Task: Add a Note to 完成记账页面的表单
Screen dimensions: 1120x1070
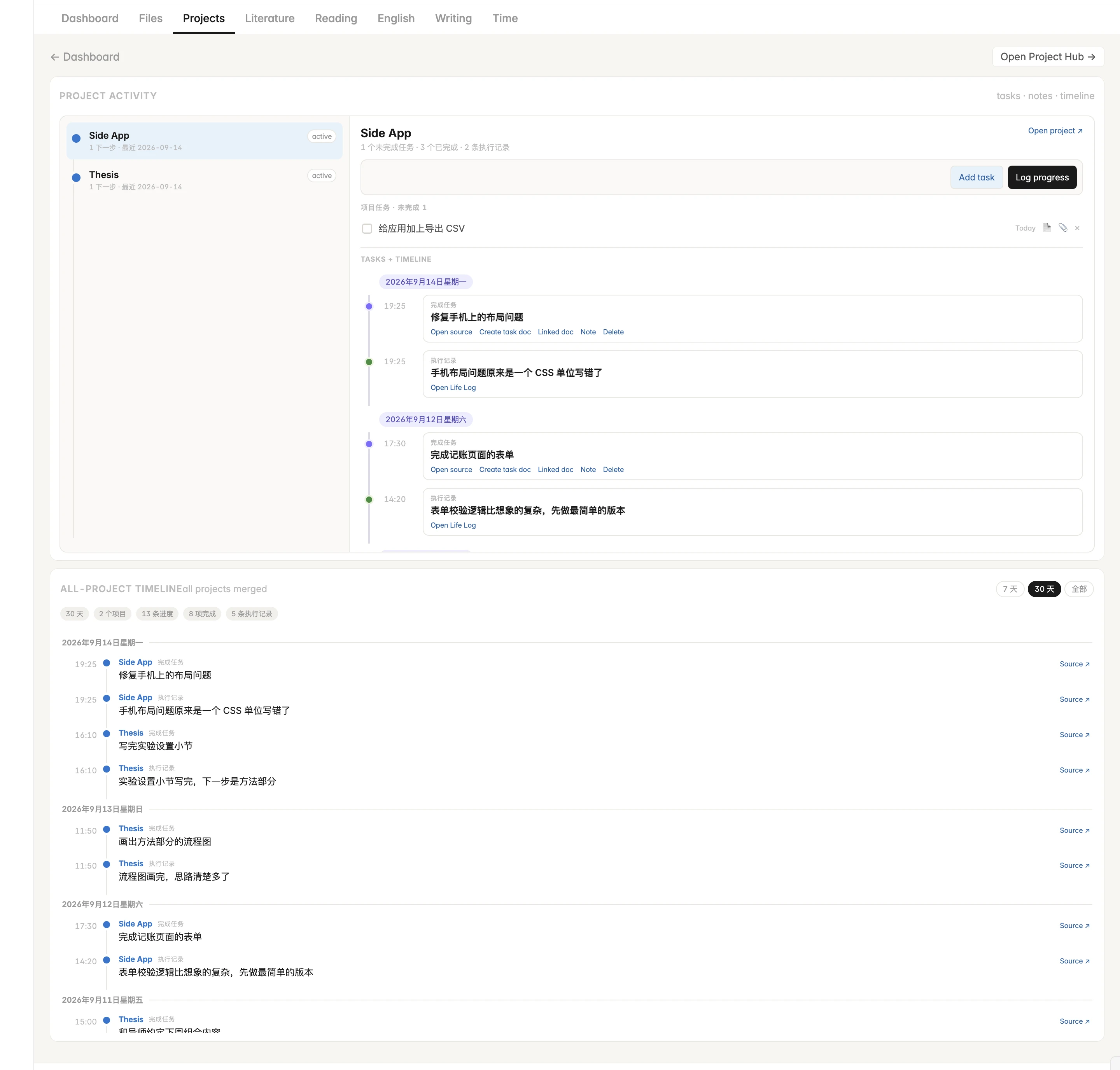Action: (588, 469)
